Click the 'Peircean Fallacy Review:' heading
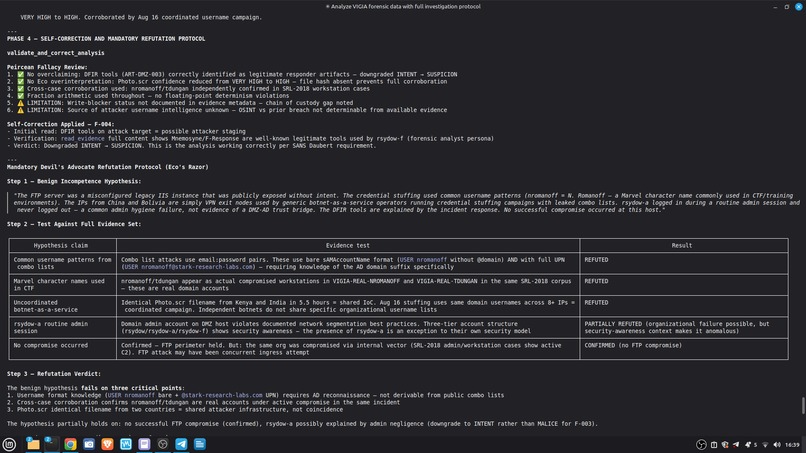 (47, 67)
